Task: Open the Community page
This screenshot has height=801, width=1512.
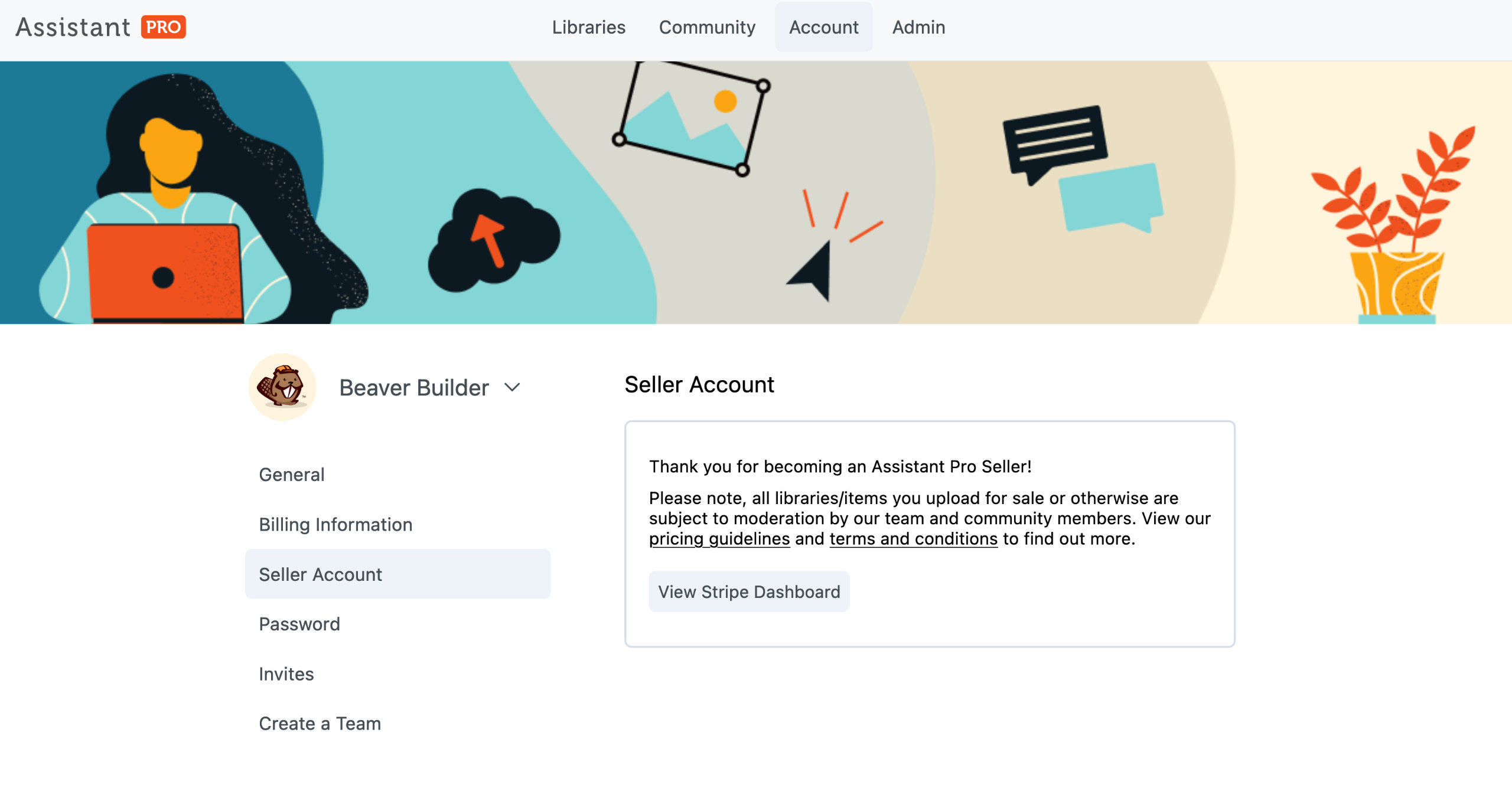Action: pyautogui.click(x=707, y=27)
